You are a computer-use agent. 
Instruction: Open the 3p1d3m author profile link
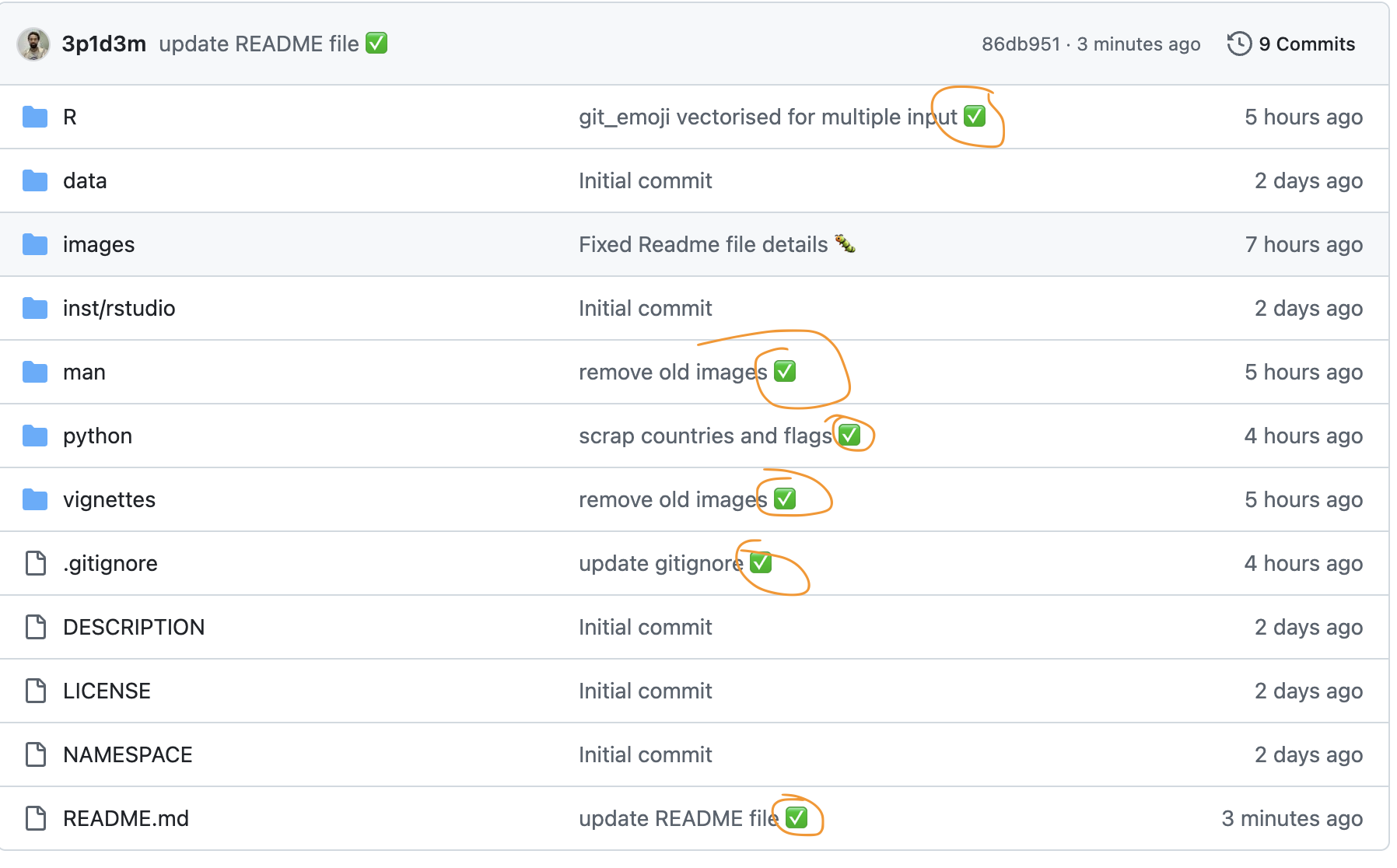tap(104, 44)
